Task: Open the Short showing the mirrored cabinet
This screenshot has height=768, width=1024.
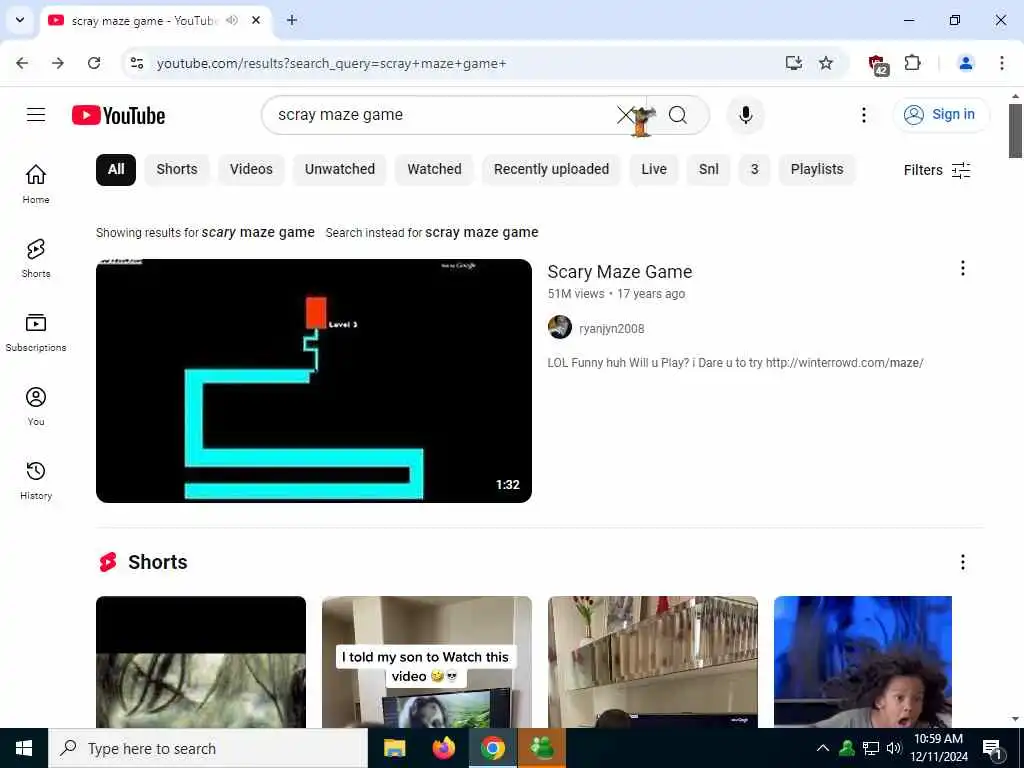Action: pyautogui.click(x=652, y=661)
